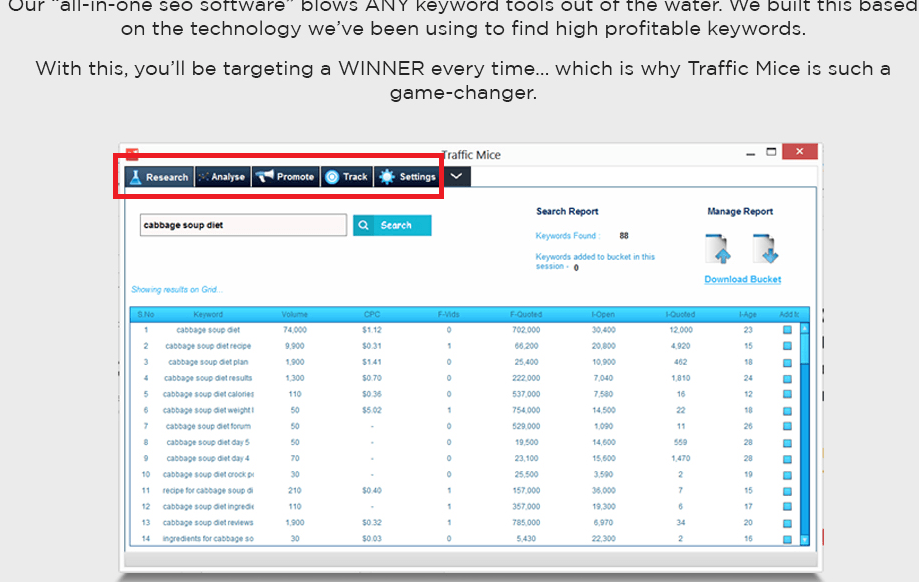
Task: Click the Search button
Action: (392, 225)
